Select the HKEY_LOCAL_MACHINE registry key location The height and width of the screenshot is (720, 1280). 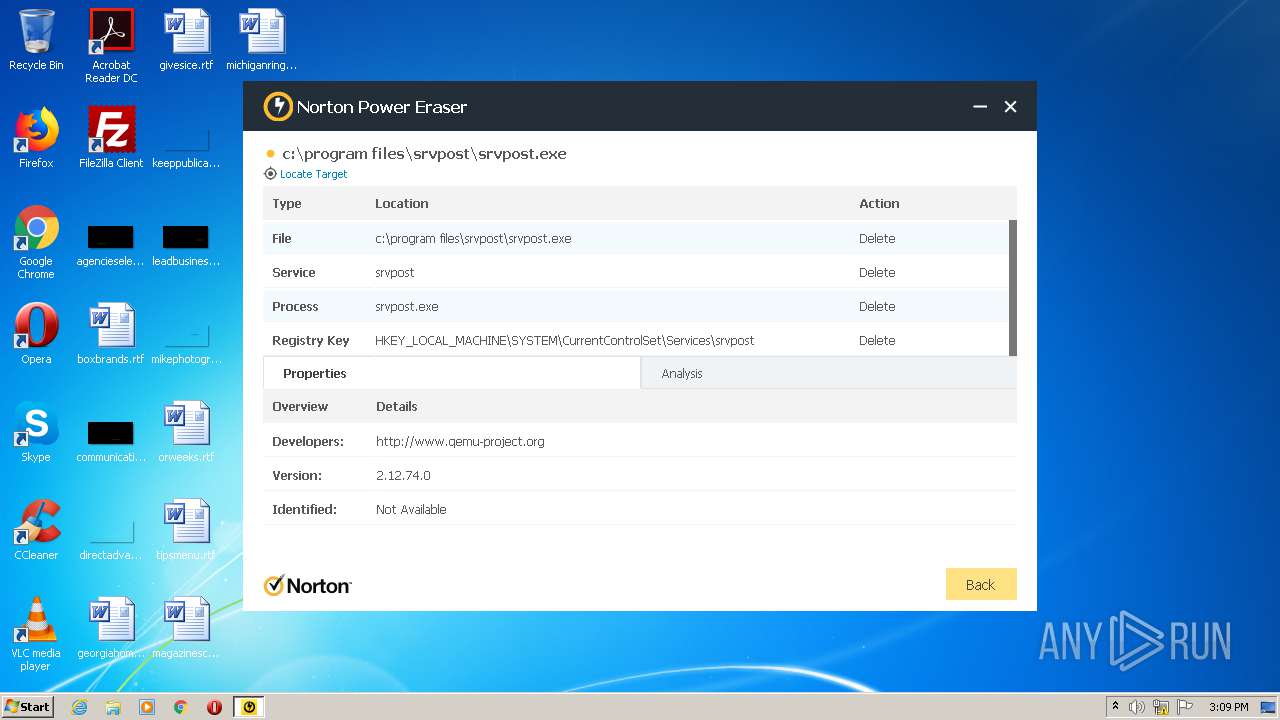pos(565,341)
